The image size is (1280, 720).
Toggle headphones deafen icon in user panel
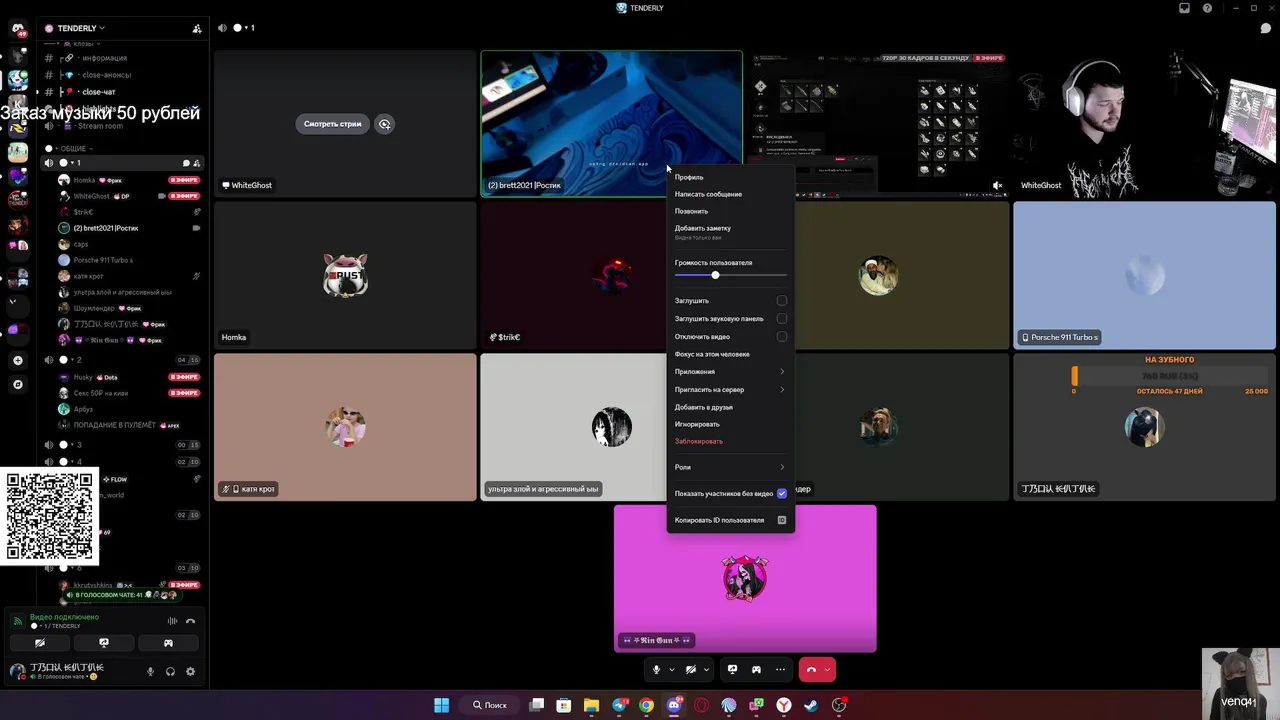point(170,672)
